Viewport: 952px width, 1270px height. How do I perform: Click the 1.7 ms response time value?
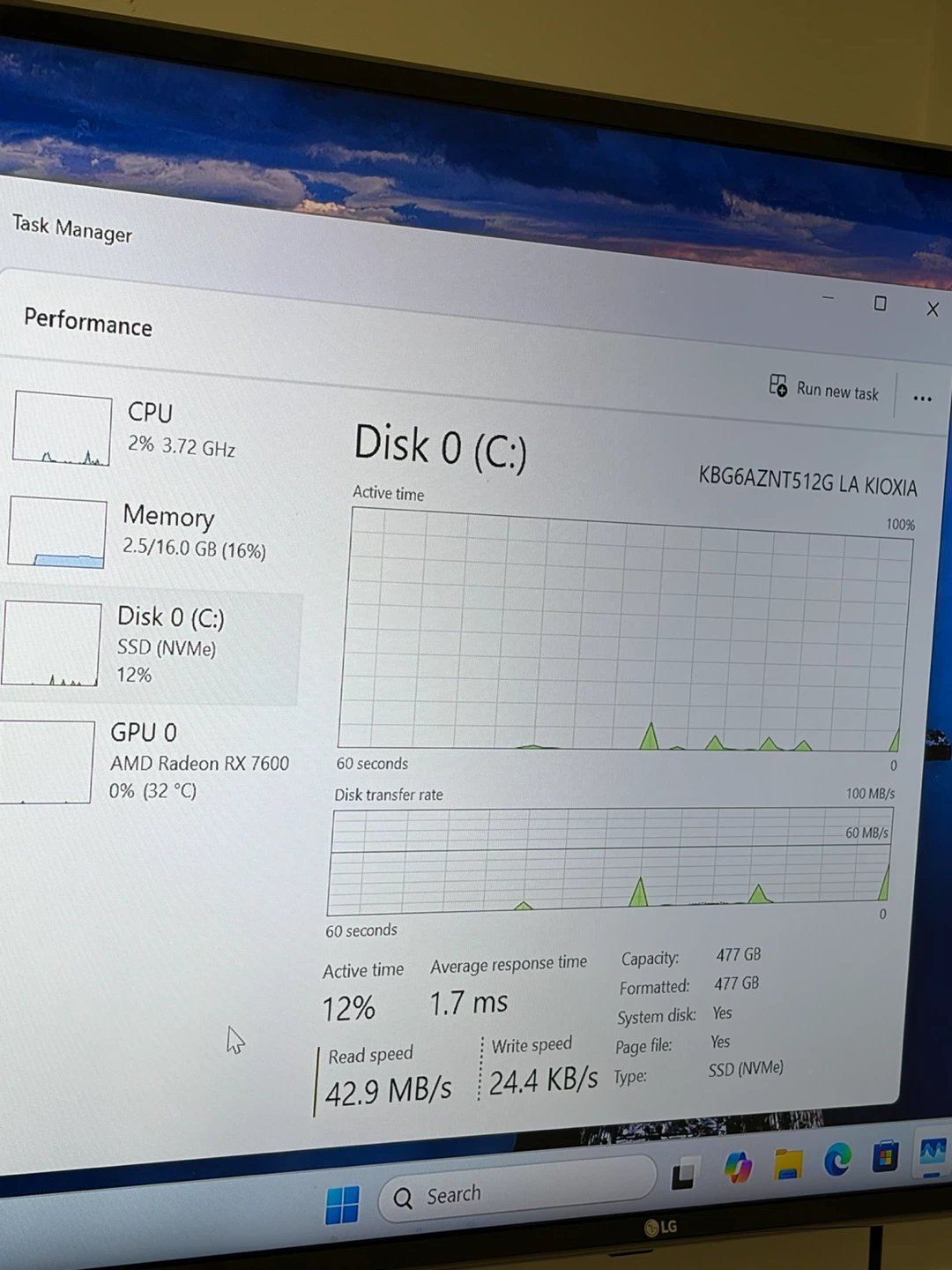click(x=468, y=1003)
